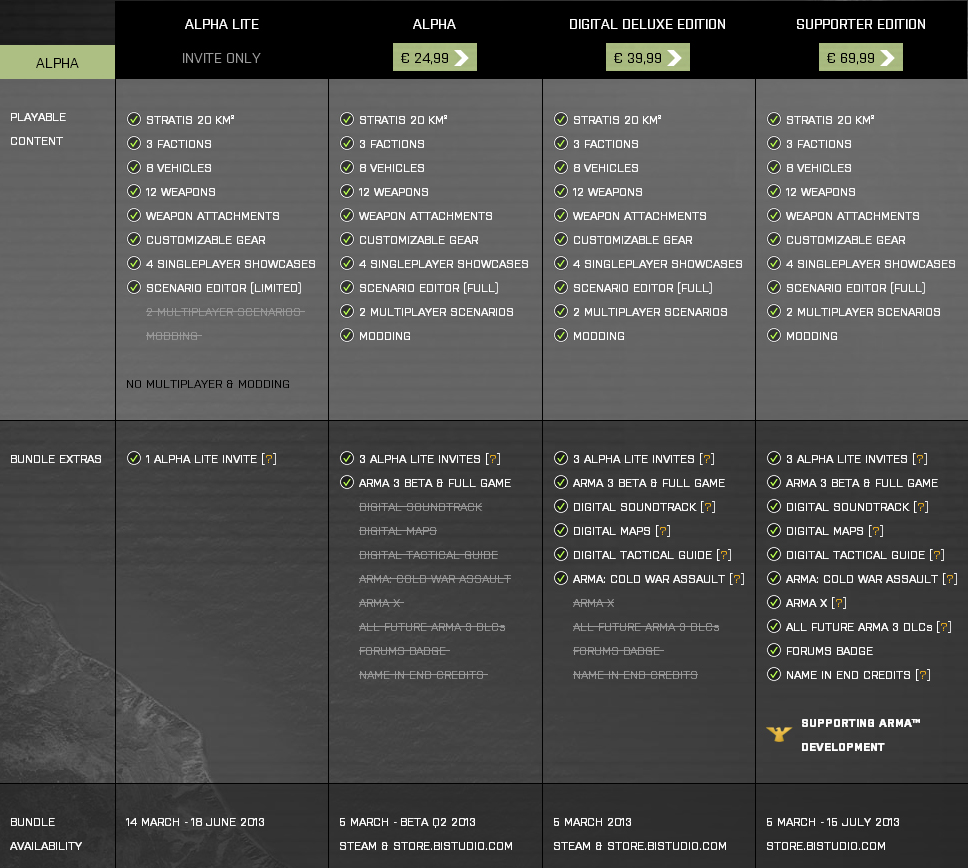
Task: Click the 5 MARCH - BETA Q2 2013 text
Action: pos(407,822)
